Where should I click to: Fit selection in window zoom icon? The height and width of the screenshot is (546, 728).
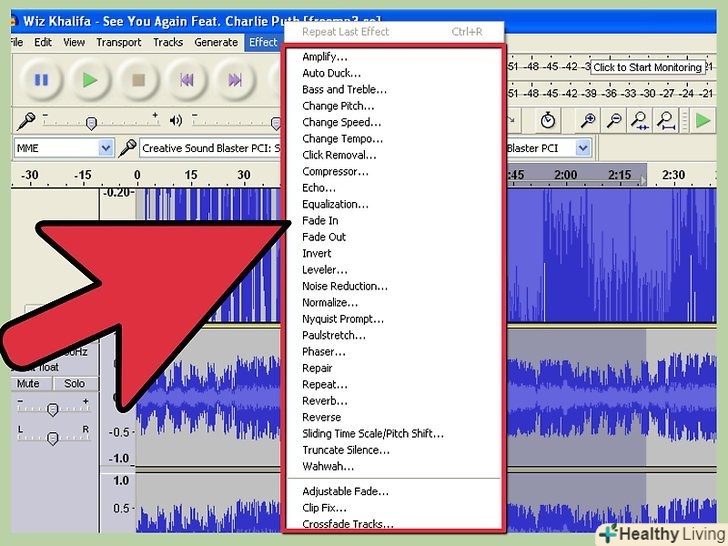640,120
